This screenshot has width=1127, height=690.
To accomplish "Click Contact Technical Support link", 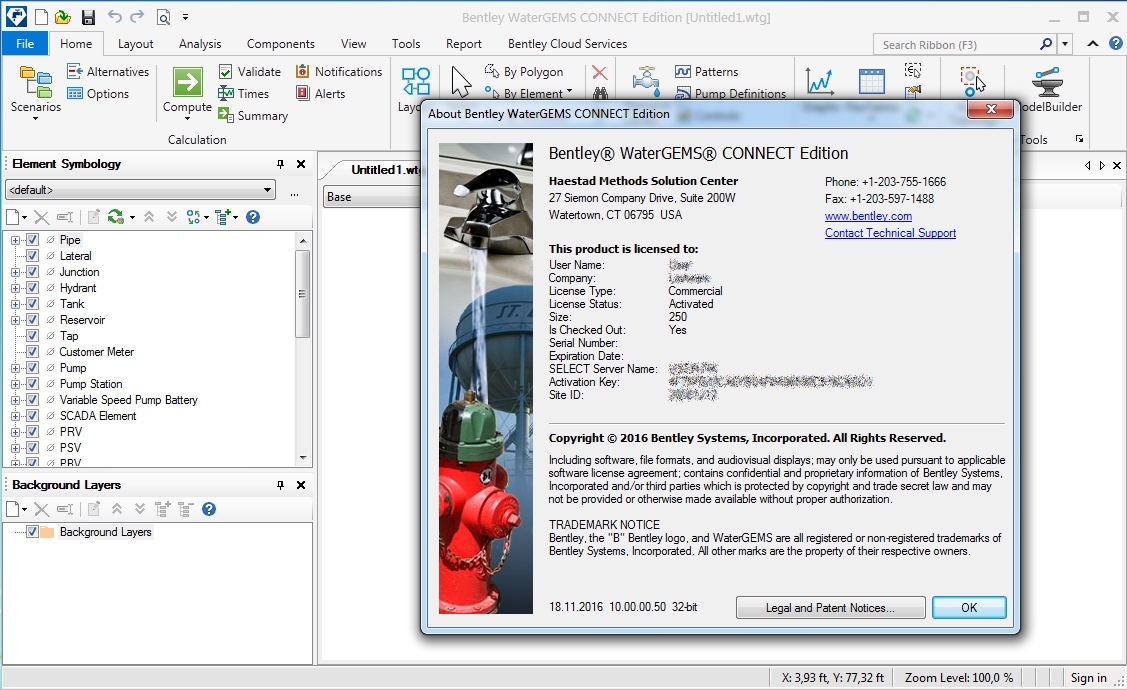I will [x=890, y=233].
